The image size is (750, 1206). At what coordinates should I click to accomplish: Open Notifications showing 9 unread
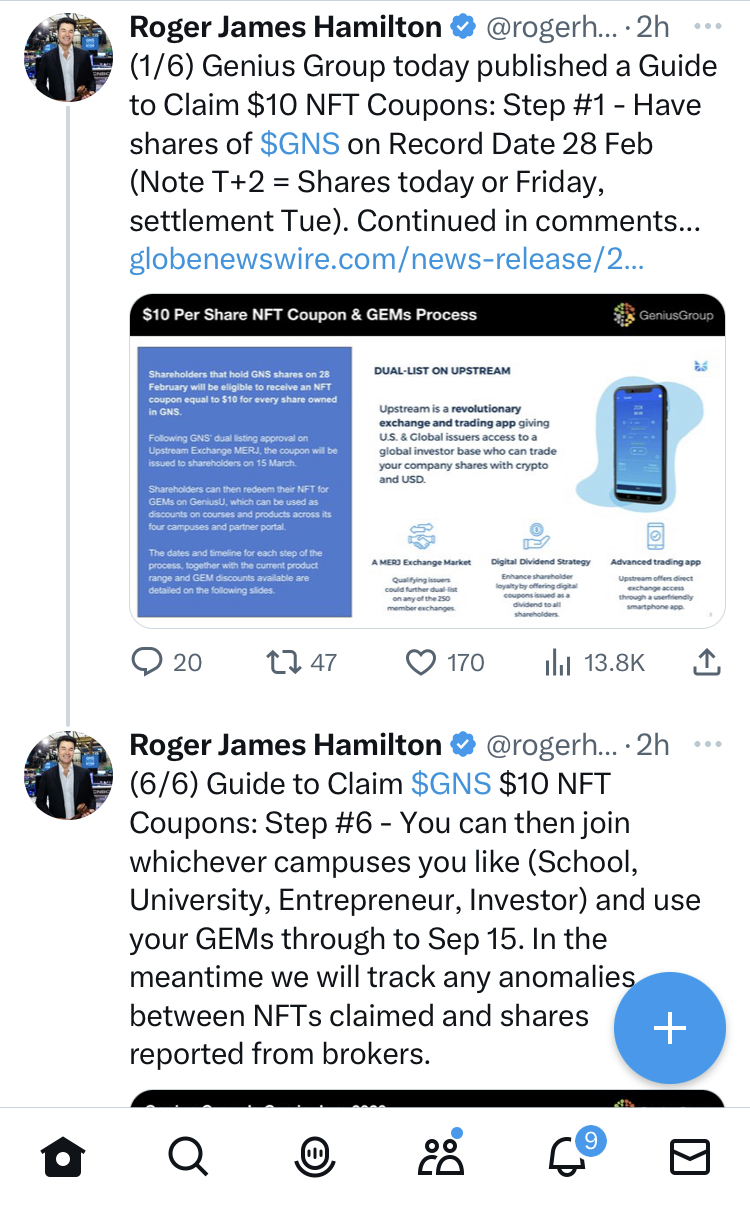[566, 1156]
